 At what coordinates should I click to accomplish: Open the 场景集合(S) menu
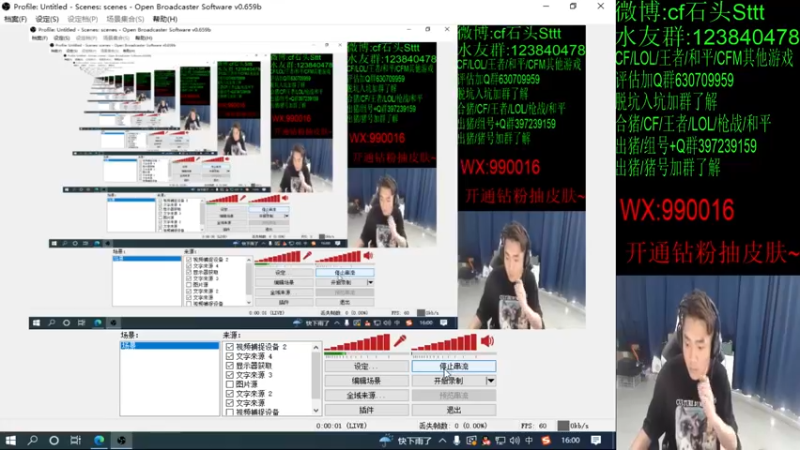125,19
